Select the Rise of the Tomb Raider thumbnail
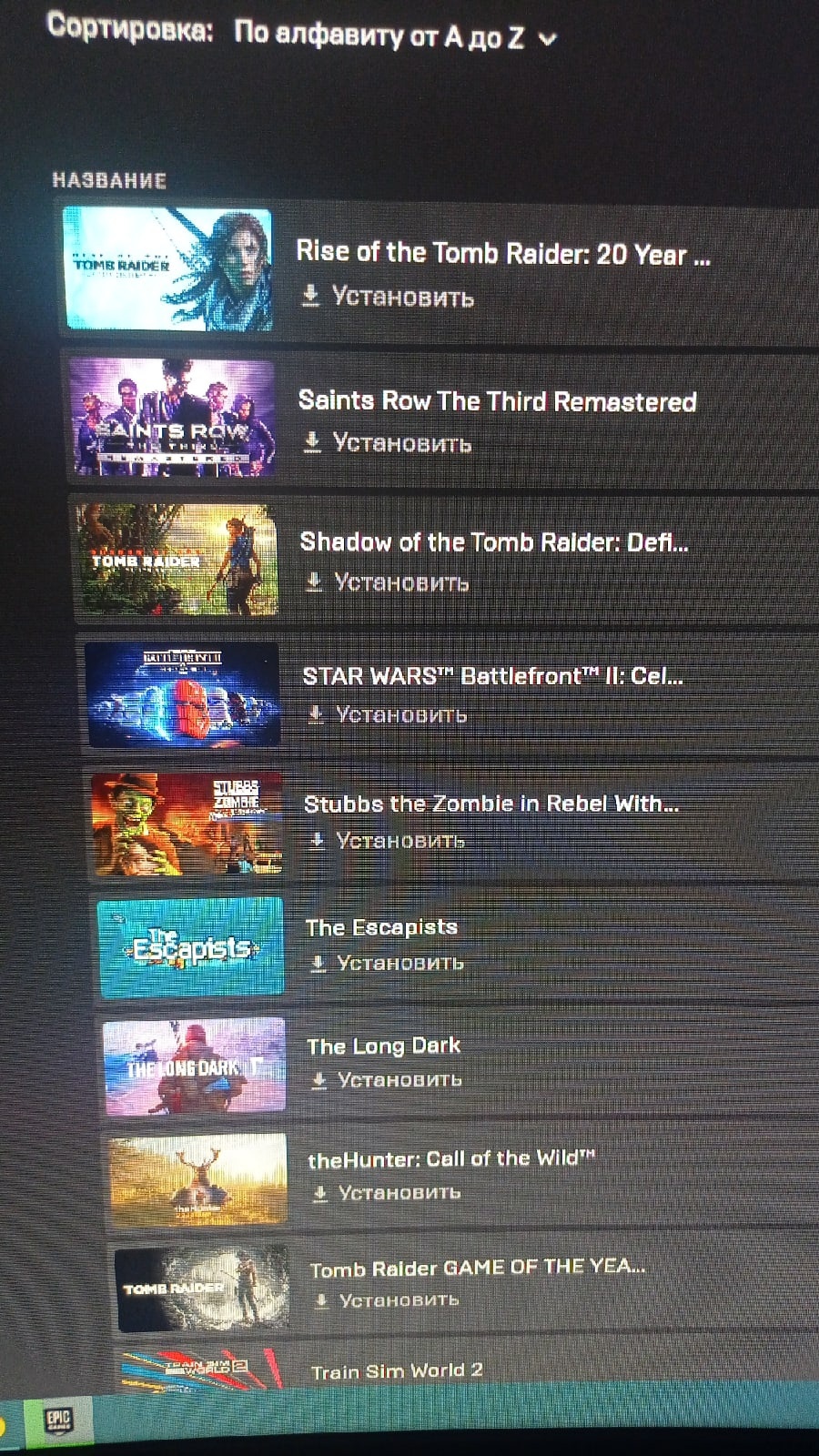819x1456 pixels. point(168,268)
